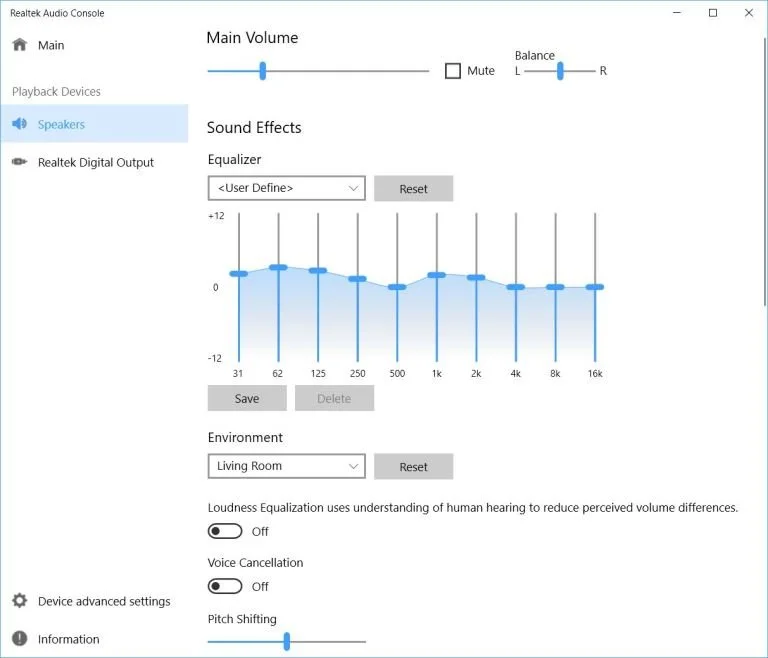Screen dimensions: 768x658
Task: Click the greyed Delete preset button
Action: click(334, 398)
